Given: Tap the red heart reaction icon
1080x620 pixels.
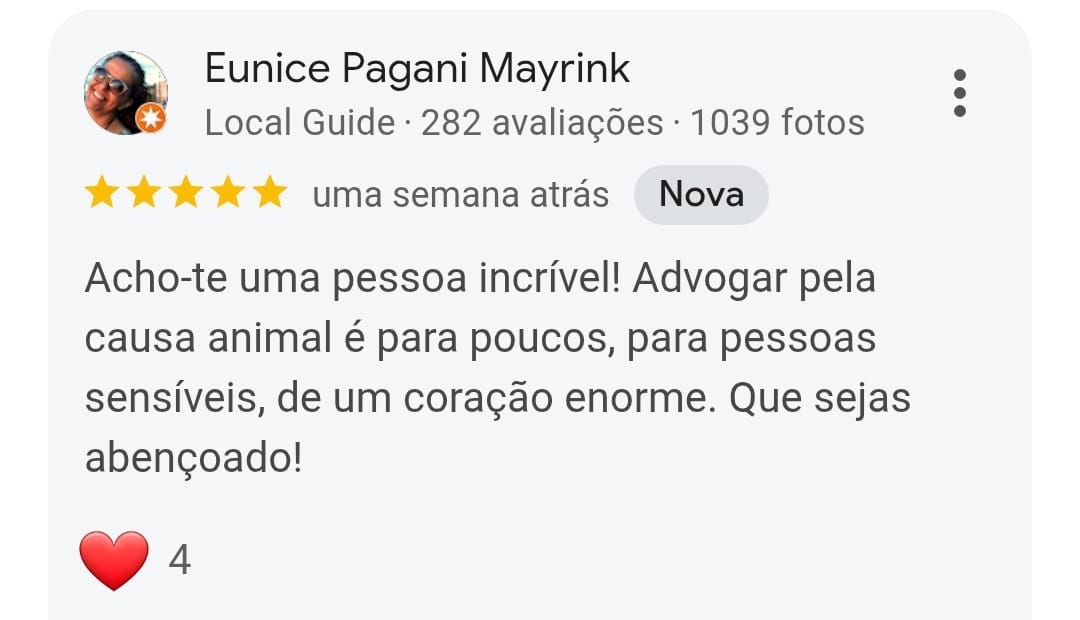Looking at the screenshot, I should tap(114, 560).
